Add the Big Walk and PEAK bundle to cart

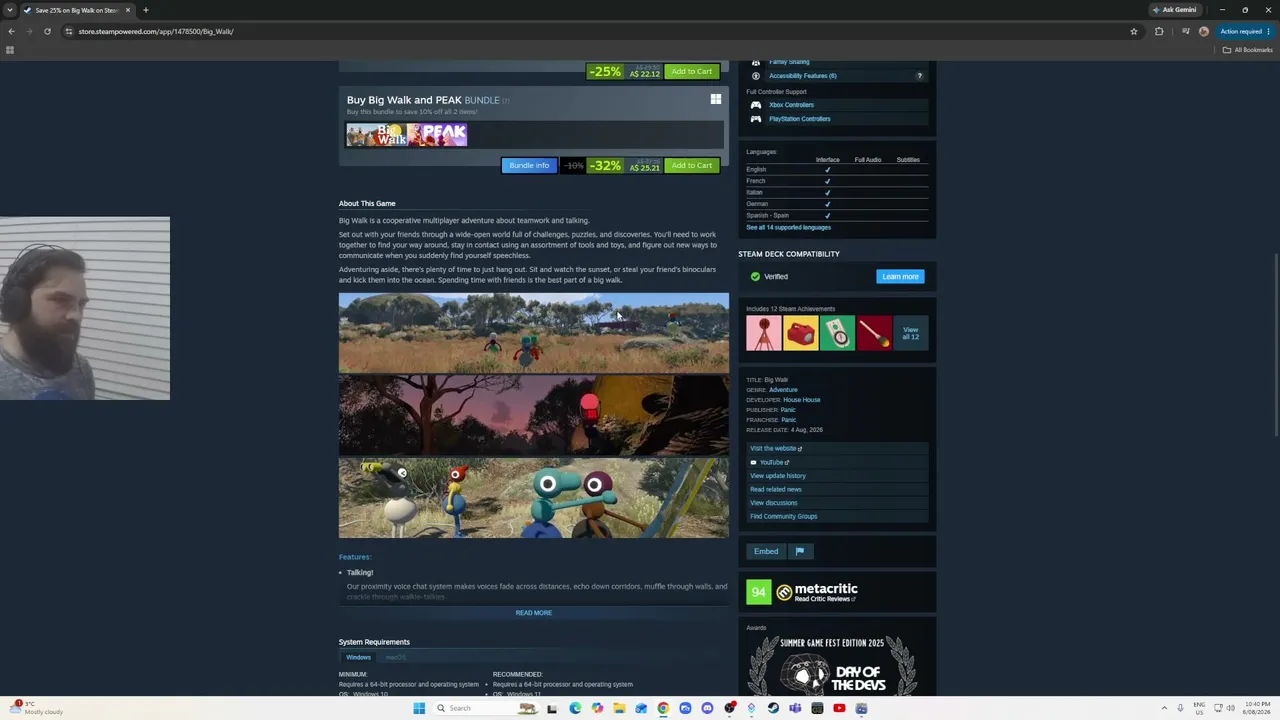coord(691,166)
